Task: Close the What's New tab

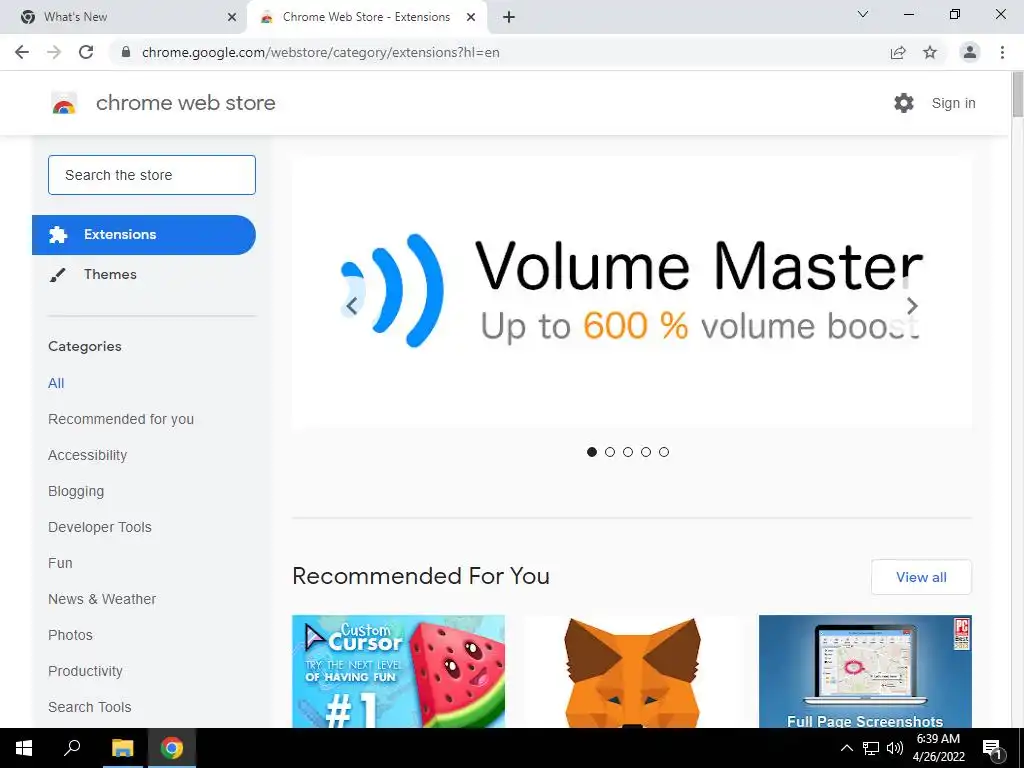Action: point(232,17)
